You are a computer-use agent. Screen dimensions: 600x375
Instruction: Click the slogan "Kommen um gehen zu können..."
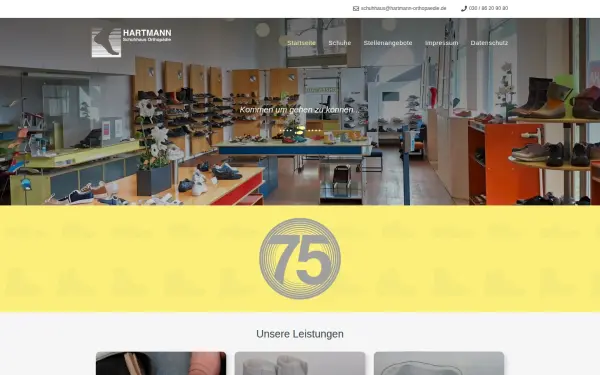300,110
